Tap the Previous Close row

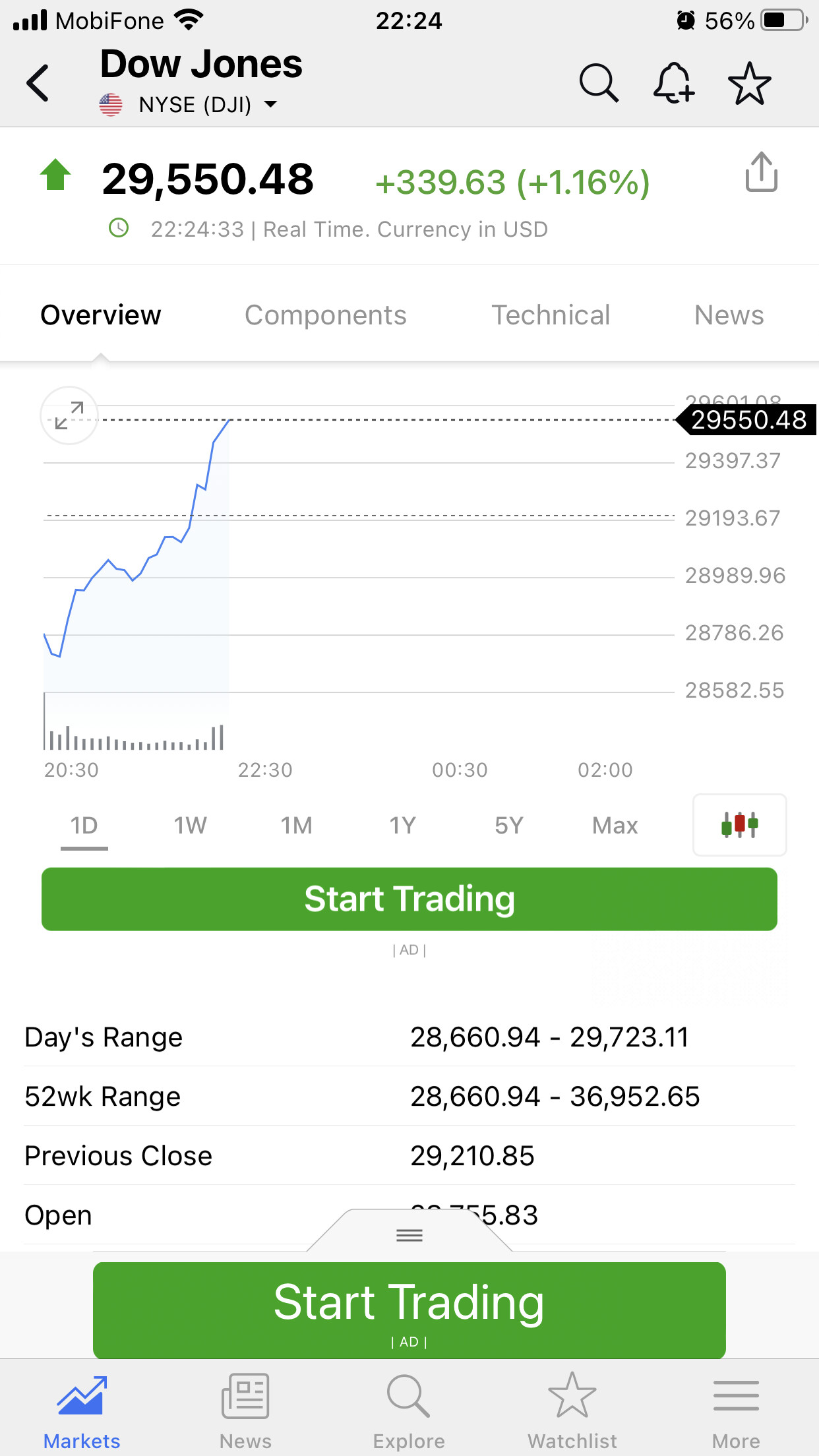(x=409, y=1156)
